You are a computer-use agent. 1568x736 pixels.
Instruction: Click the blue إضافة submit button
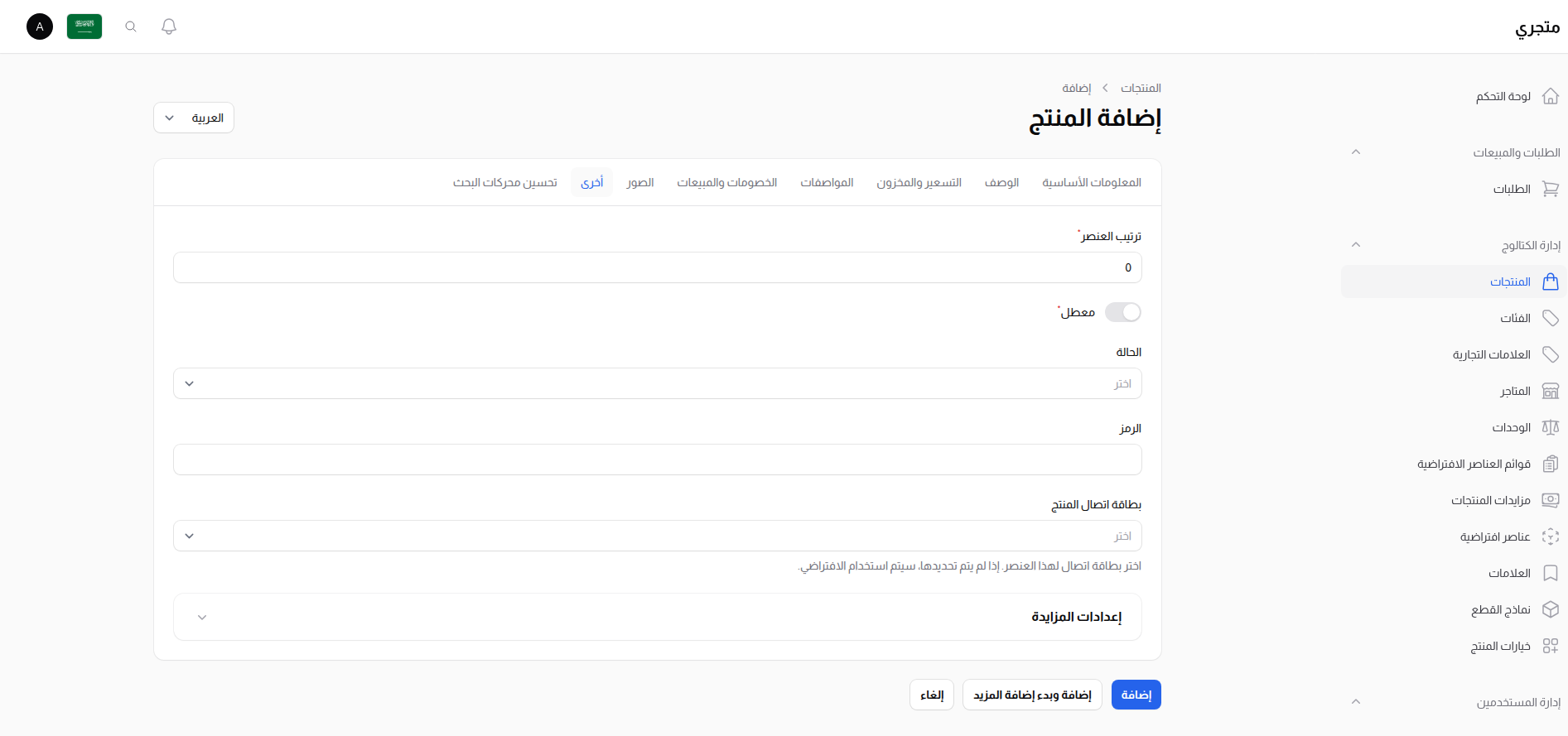tap(1136, 695)
